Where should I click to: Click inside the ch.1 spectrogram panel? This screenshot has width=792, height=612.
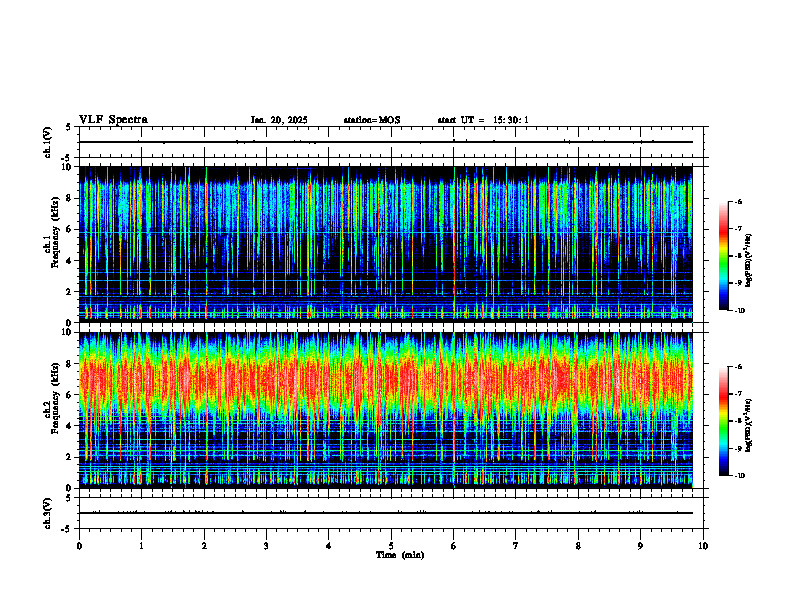pyautogui.click(x=386, y=244)
